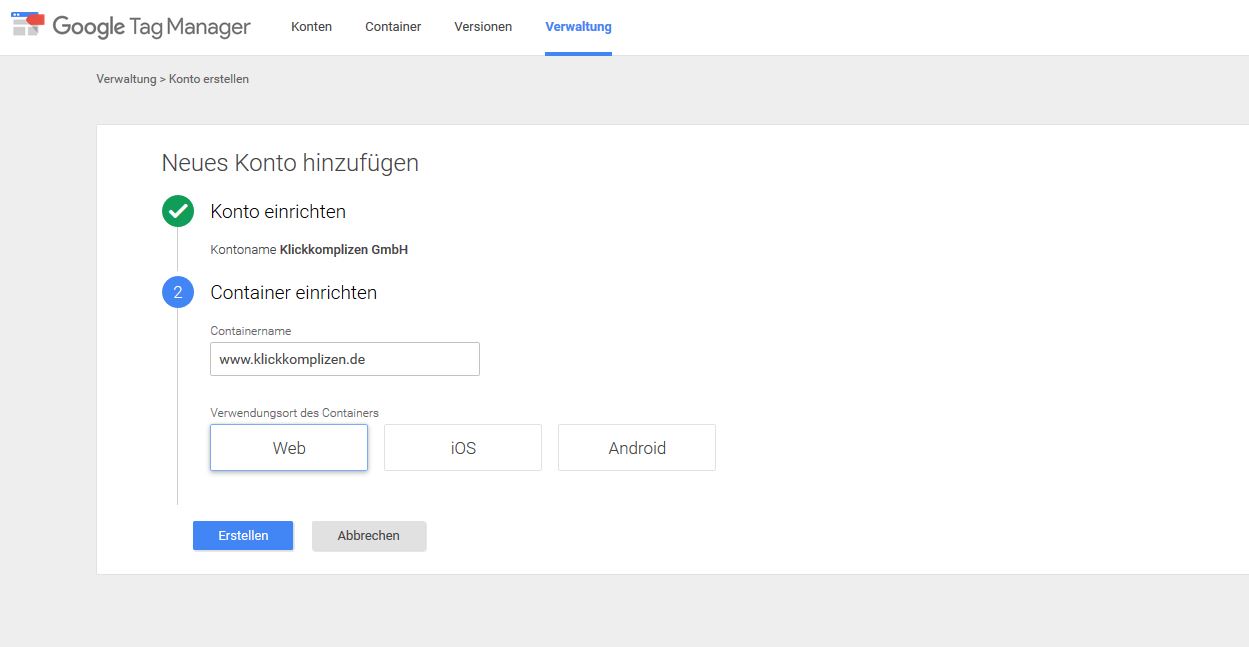Open the Konten tab
The height and width of the screenshot is (647, 1249).
tap(311, 27)
